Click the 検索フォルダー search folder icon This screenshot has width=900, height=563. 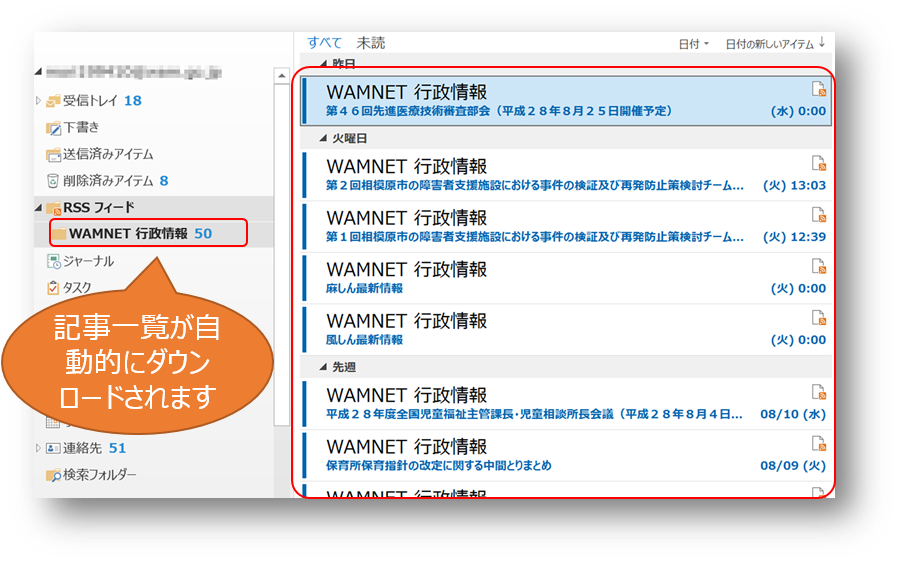[53, 475]
